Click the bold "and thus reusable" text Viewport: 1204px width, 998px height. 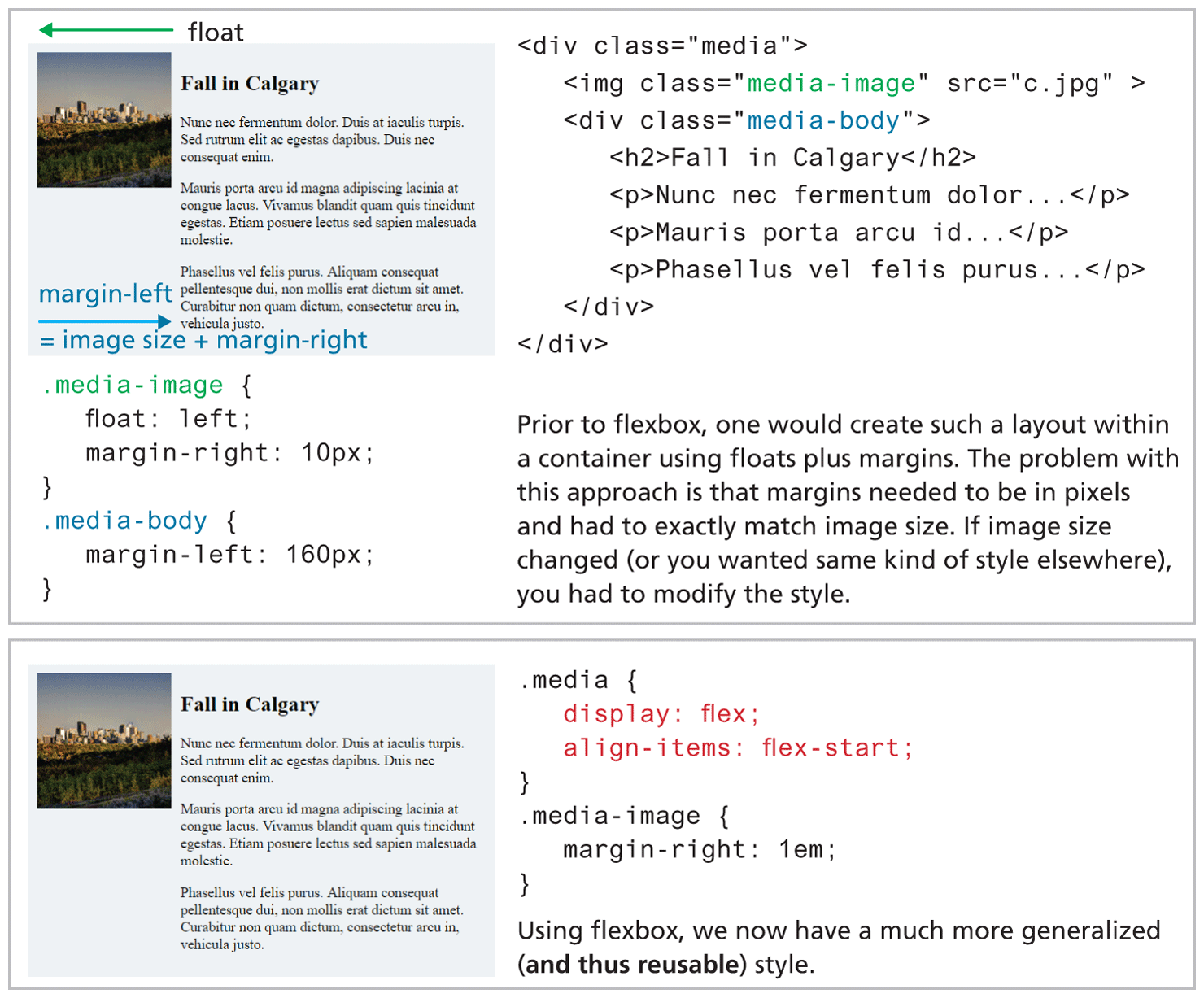632,965
